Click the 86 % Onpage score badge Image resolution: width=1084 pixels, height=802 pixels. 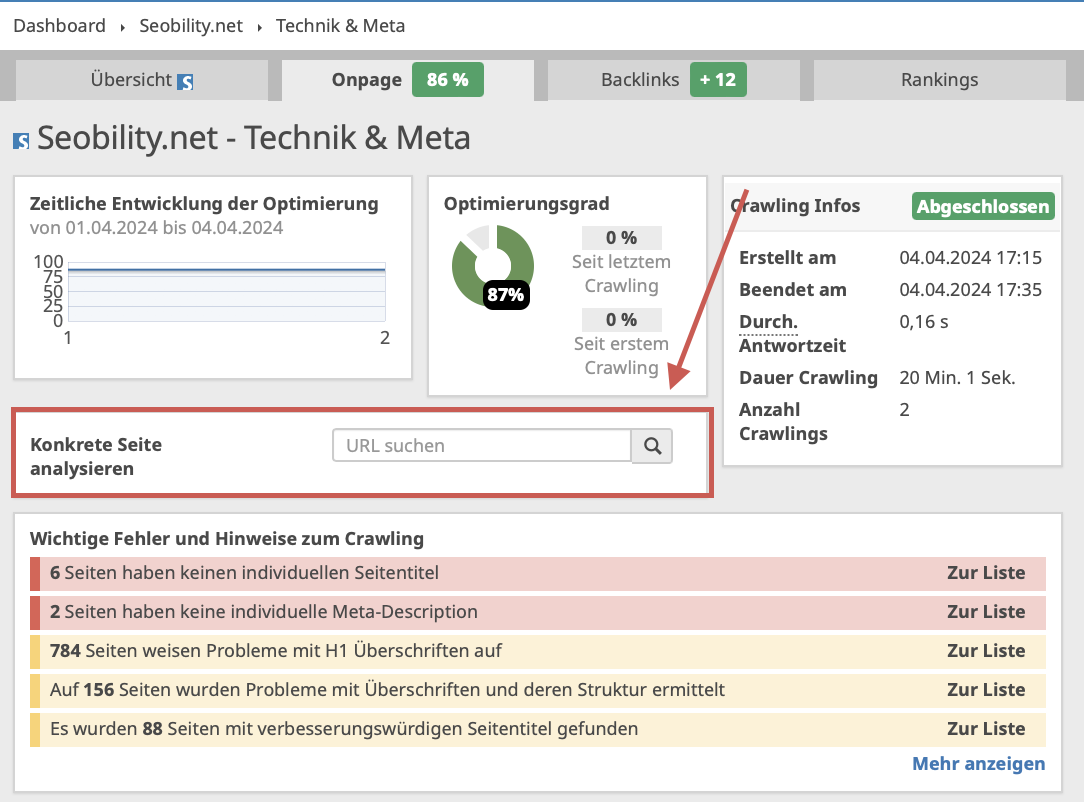[x=448, y=80]
